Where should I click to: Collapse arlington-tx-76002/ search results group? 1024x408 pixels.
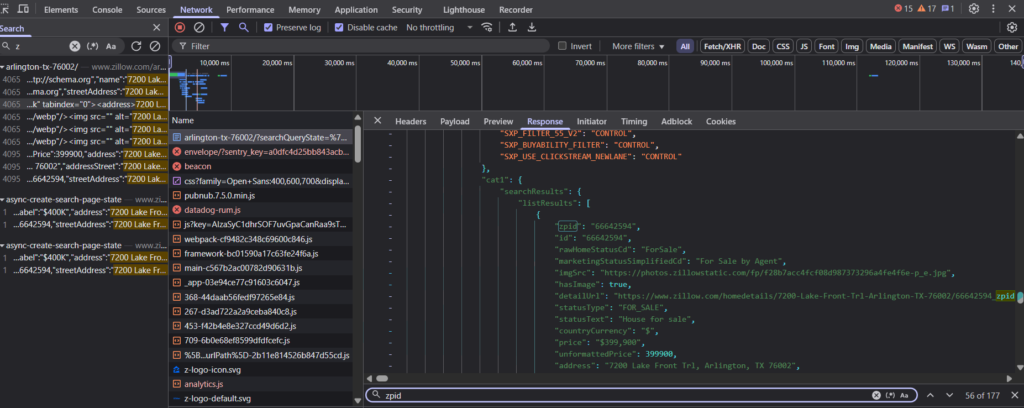point(3,67)
